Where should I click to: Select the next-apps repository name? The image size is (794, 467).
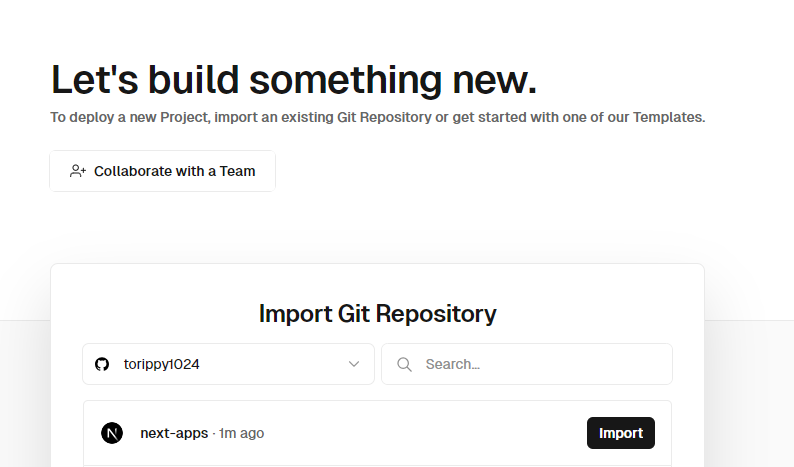coord(174,433)
